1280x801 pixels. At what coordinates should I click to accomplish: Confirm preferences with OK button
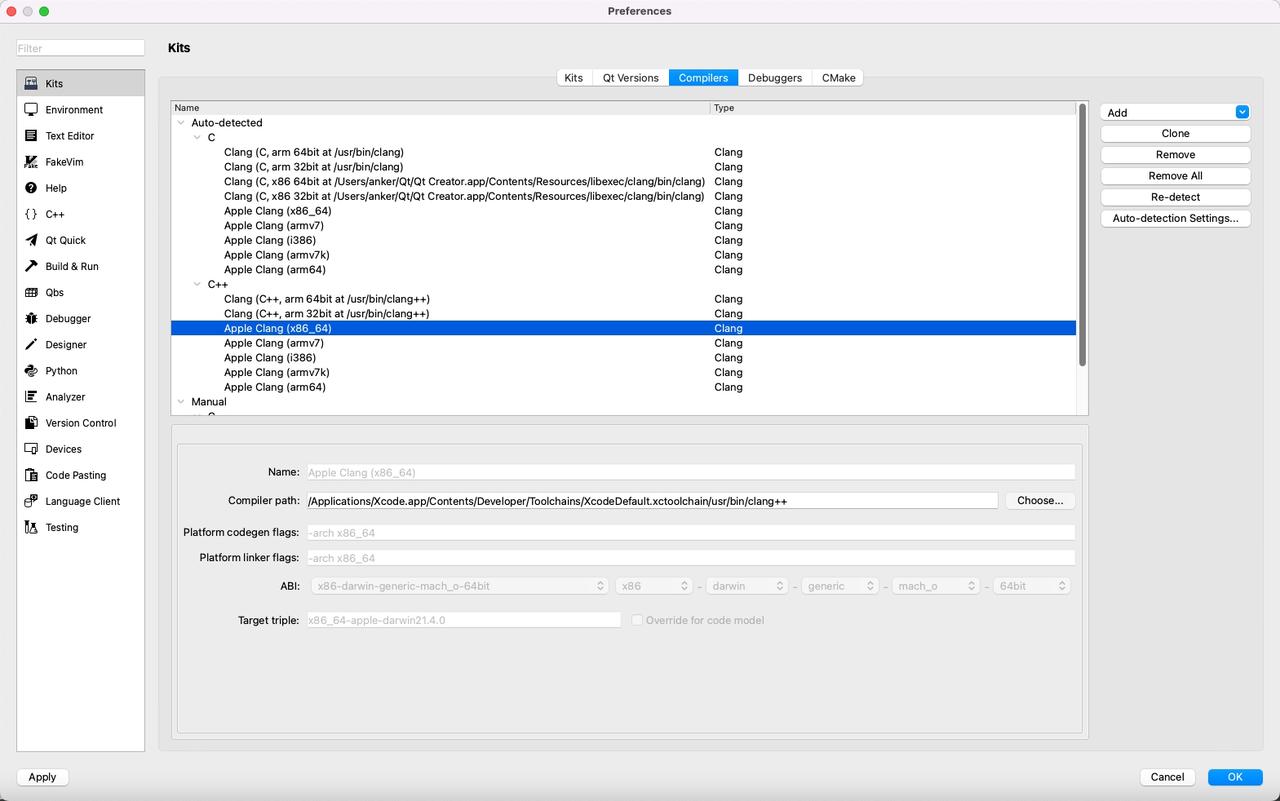pos(1235,777)
